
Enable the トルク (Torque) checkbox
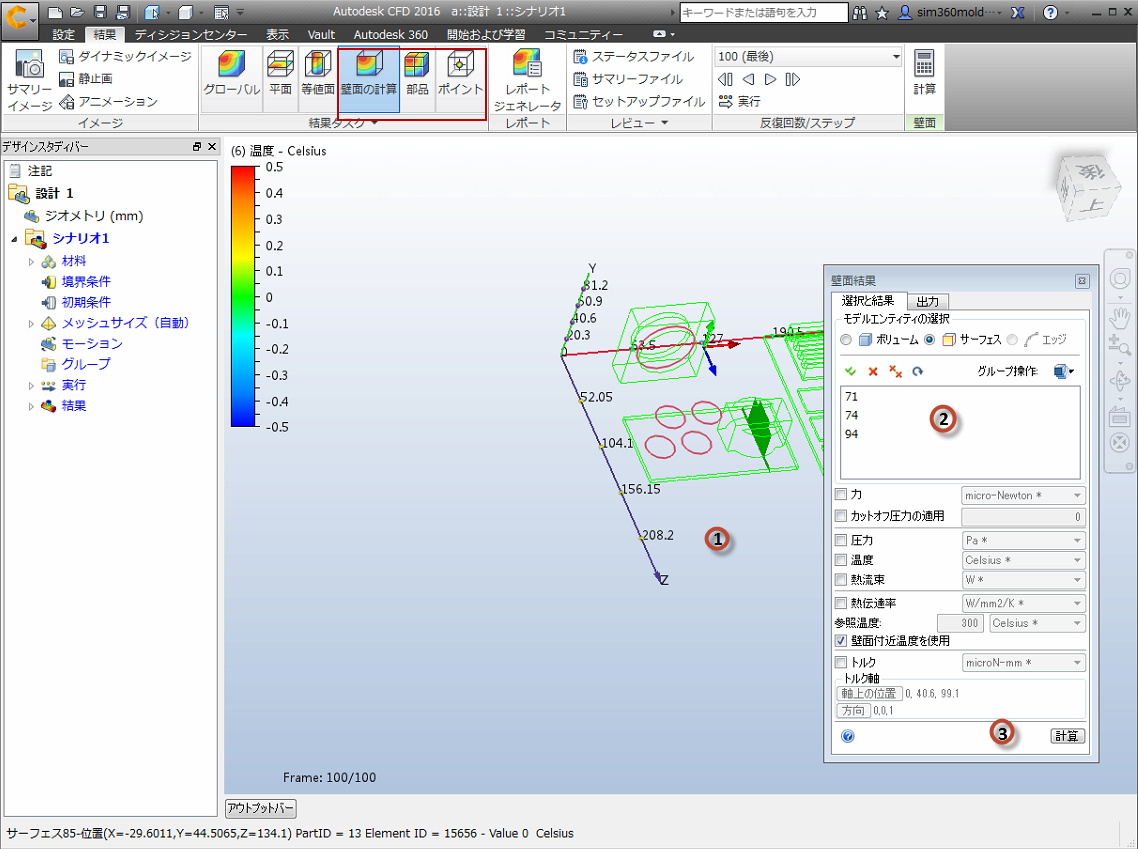841,662
